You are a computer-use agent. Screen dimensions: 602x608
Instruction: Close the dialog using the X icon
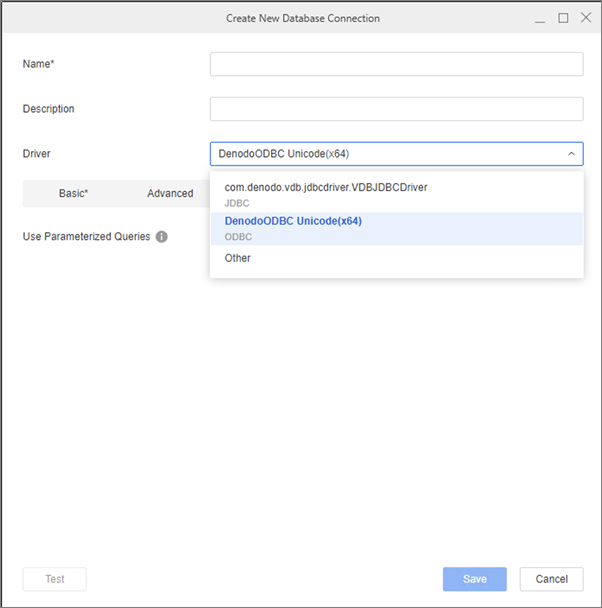(x=586, y=18)
